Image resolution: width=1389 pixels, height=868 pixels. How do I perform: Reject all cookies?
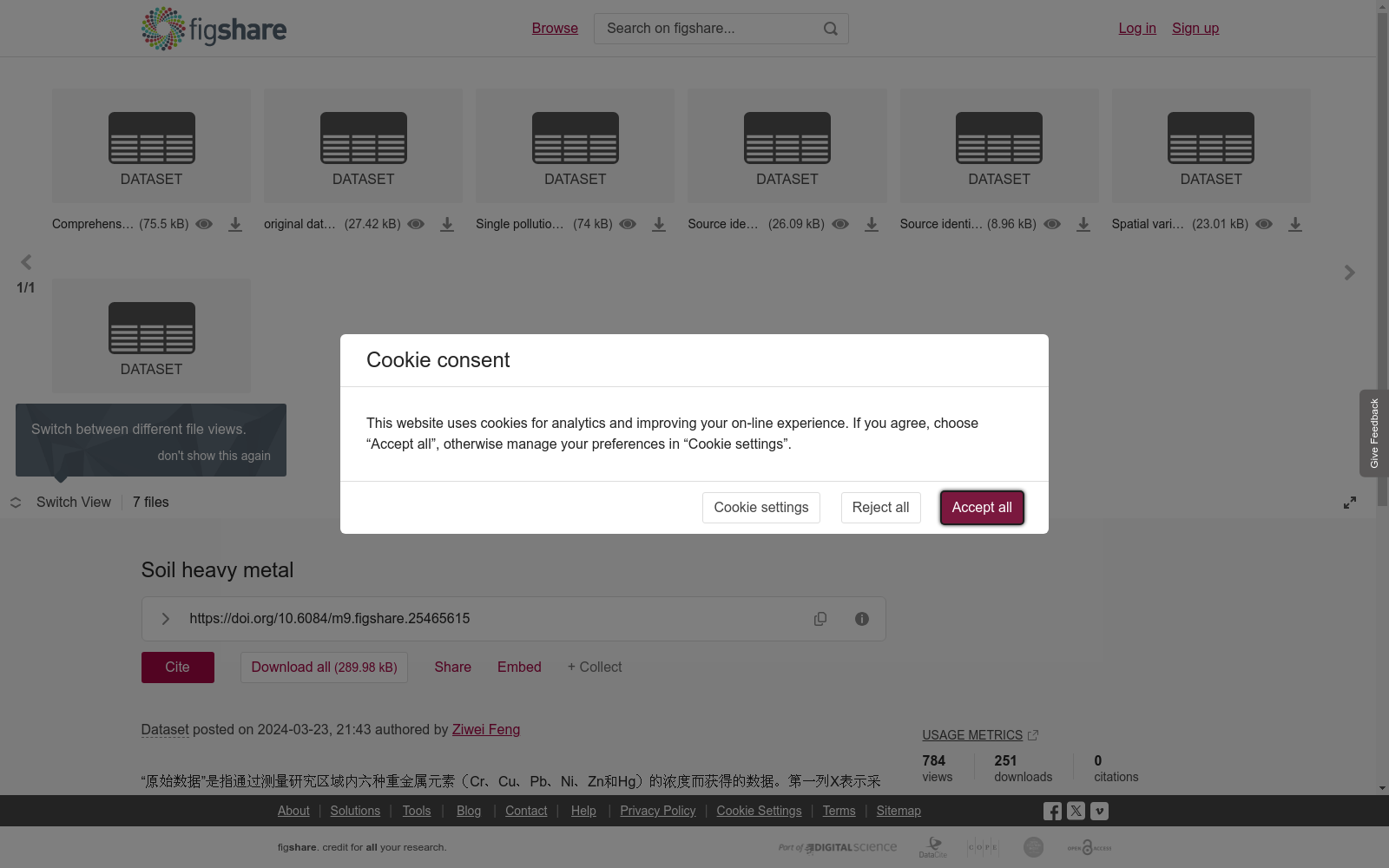(x=880, y=508)
